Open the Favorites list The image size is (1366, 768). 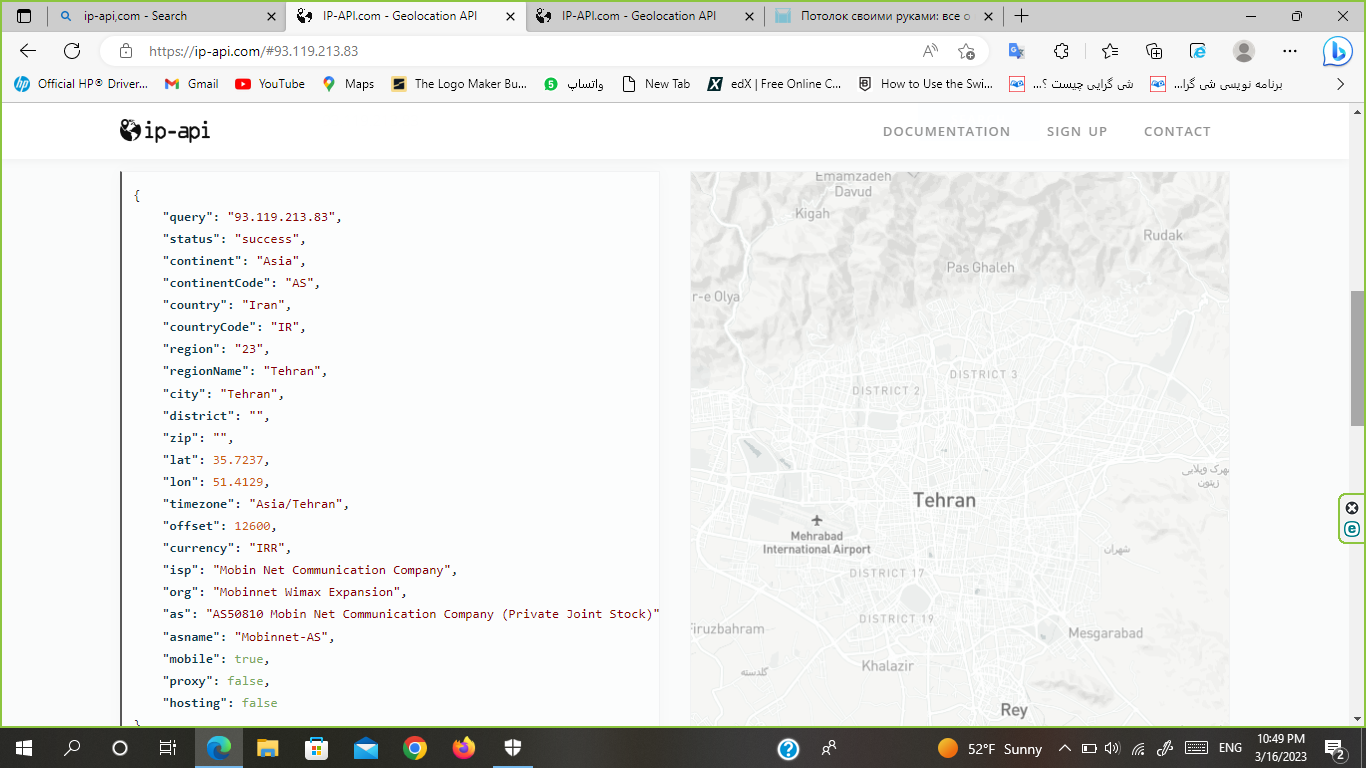coord(1109,51)
